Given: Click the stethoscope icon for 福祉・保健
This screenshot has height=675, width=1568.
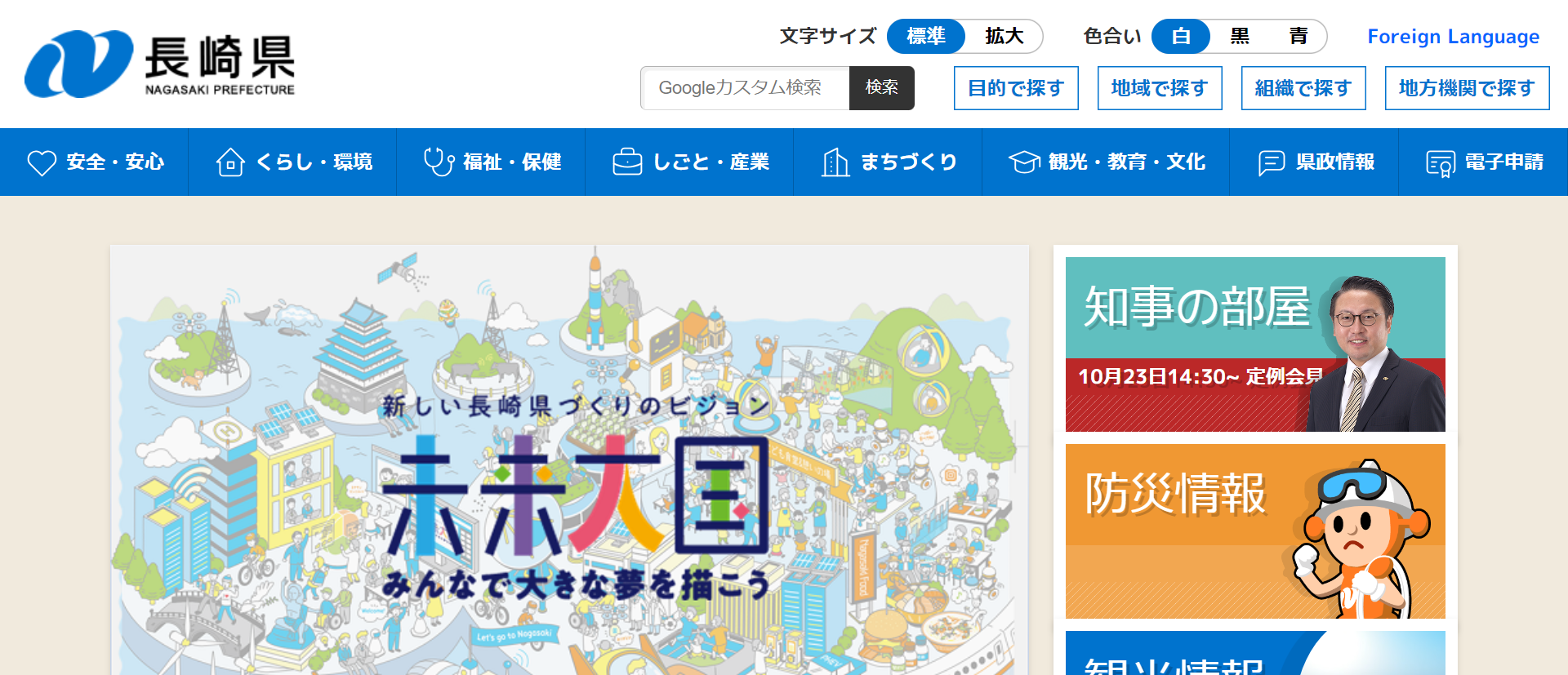Looking at the screenshot, I should tap(439, 162).
